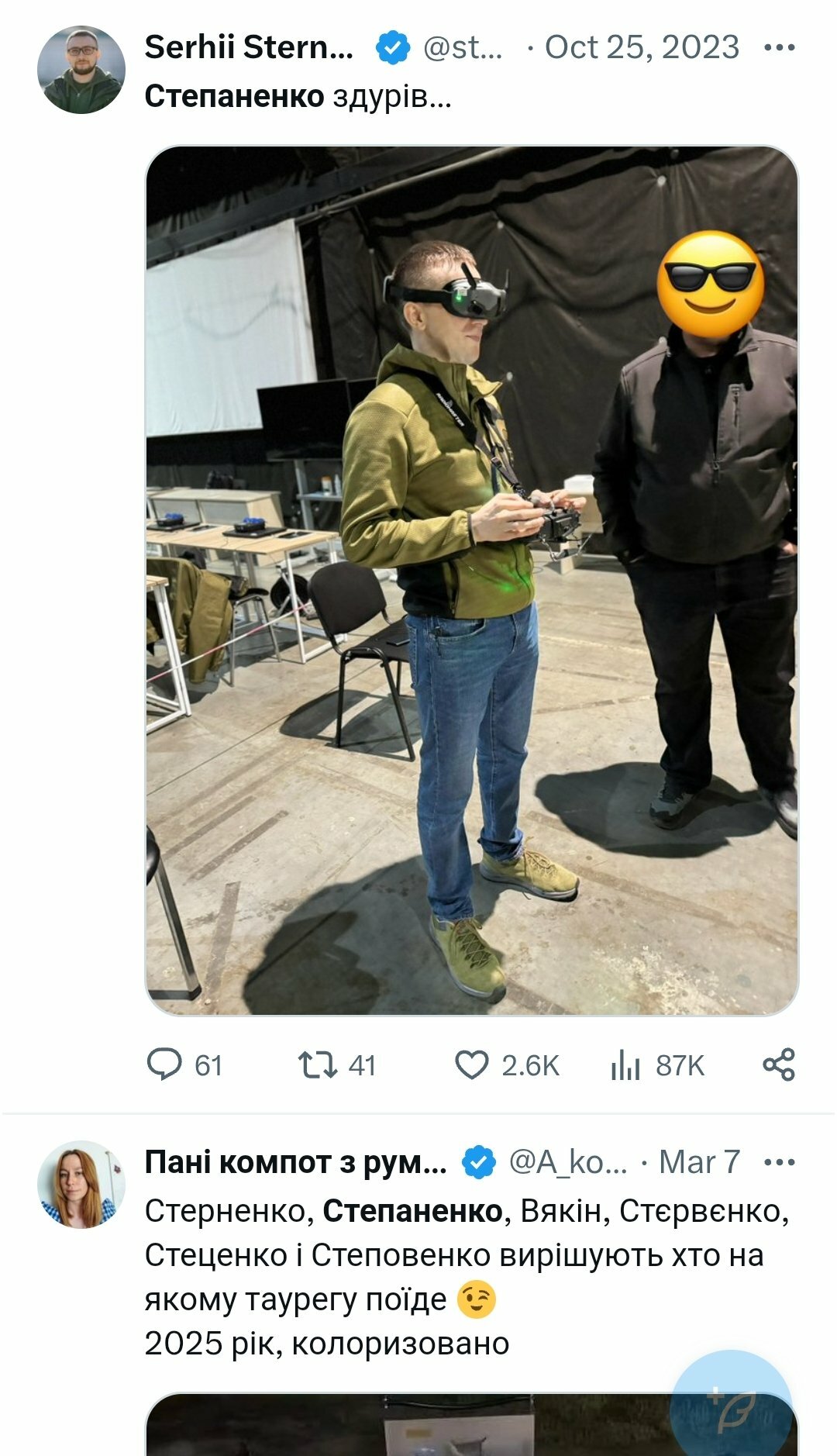The image size is (837, 1456).
Task: Open more options on Пані компот's tweet
Action: click(779, 1162)
